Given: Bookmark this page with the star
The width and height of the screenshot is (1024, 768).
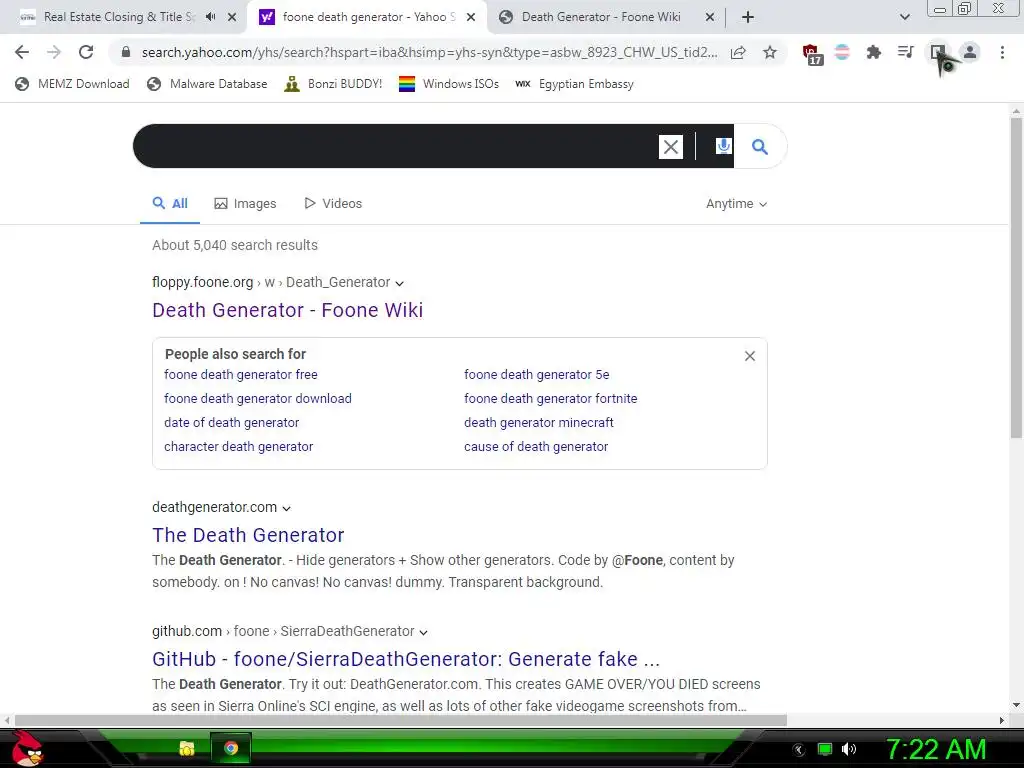Looking at the screenshot, I should pyautogui.click(x=770, y=52).
